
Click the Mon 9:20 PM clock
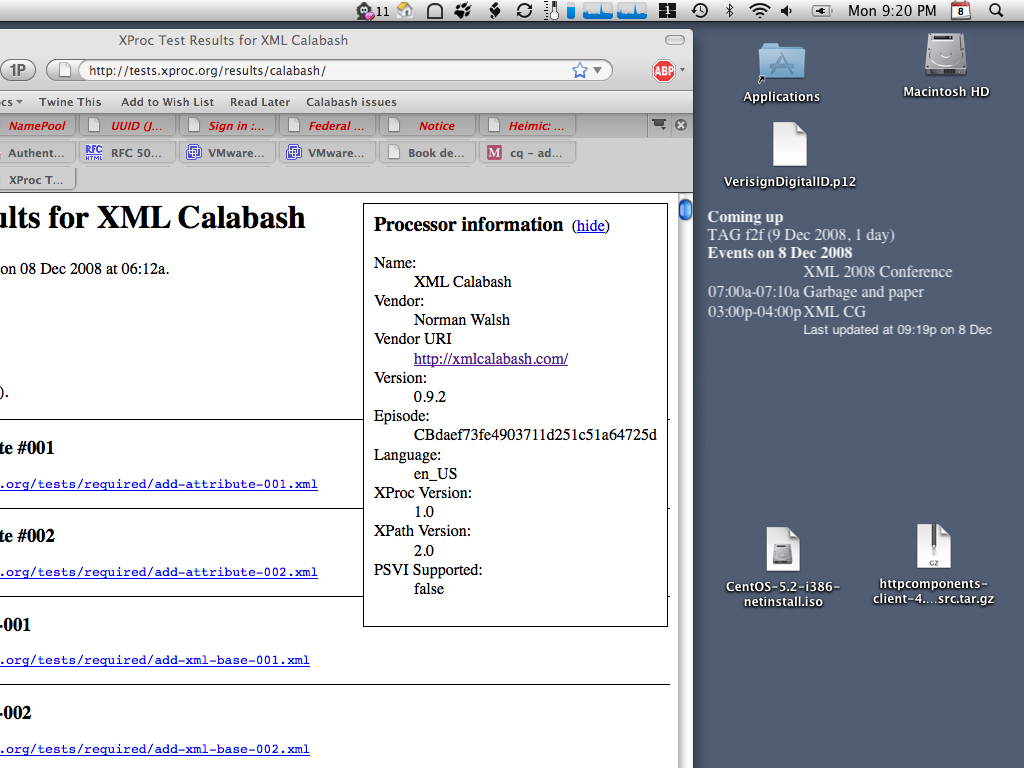tap(892, 10)
